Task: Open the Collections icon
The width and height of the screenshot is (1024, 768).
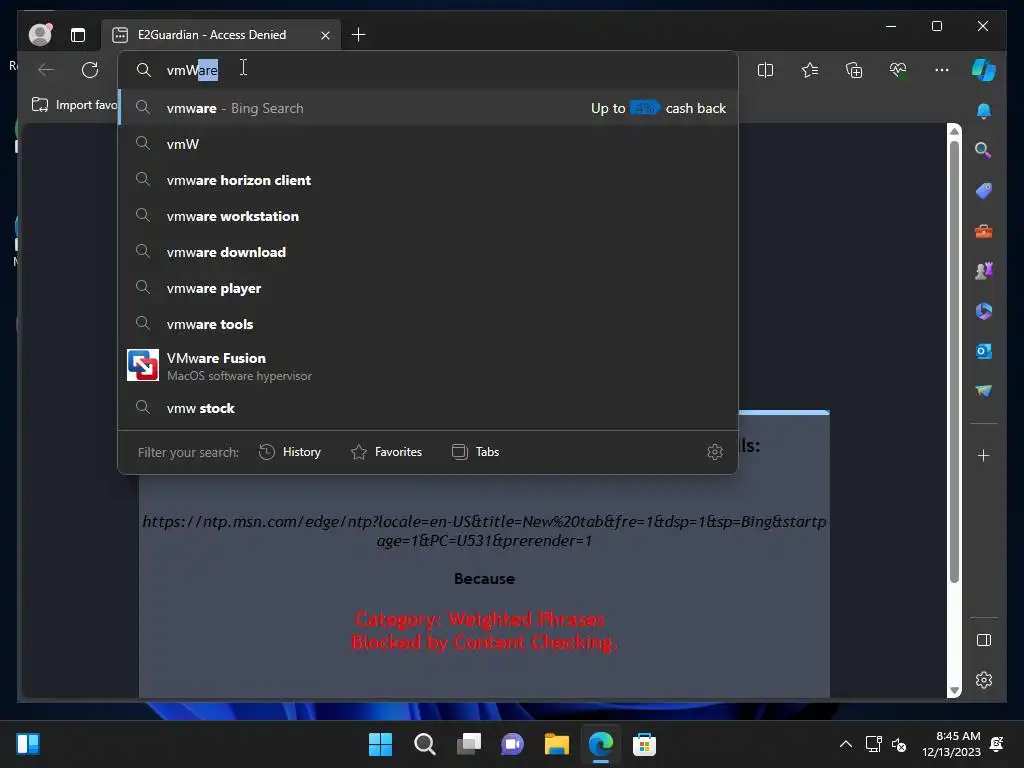Action: [854, 70]
